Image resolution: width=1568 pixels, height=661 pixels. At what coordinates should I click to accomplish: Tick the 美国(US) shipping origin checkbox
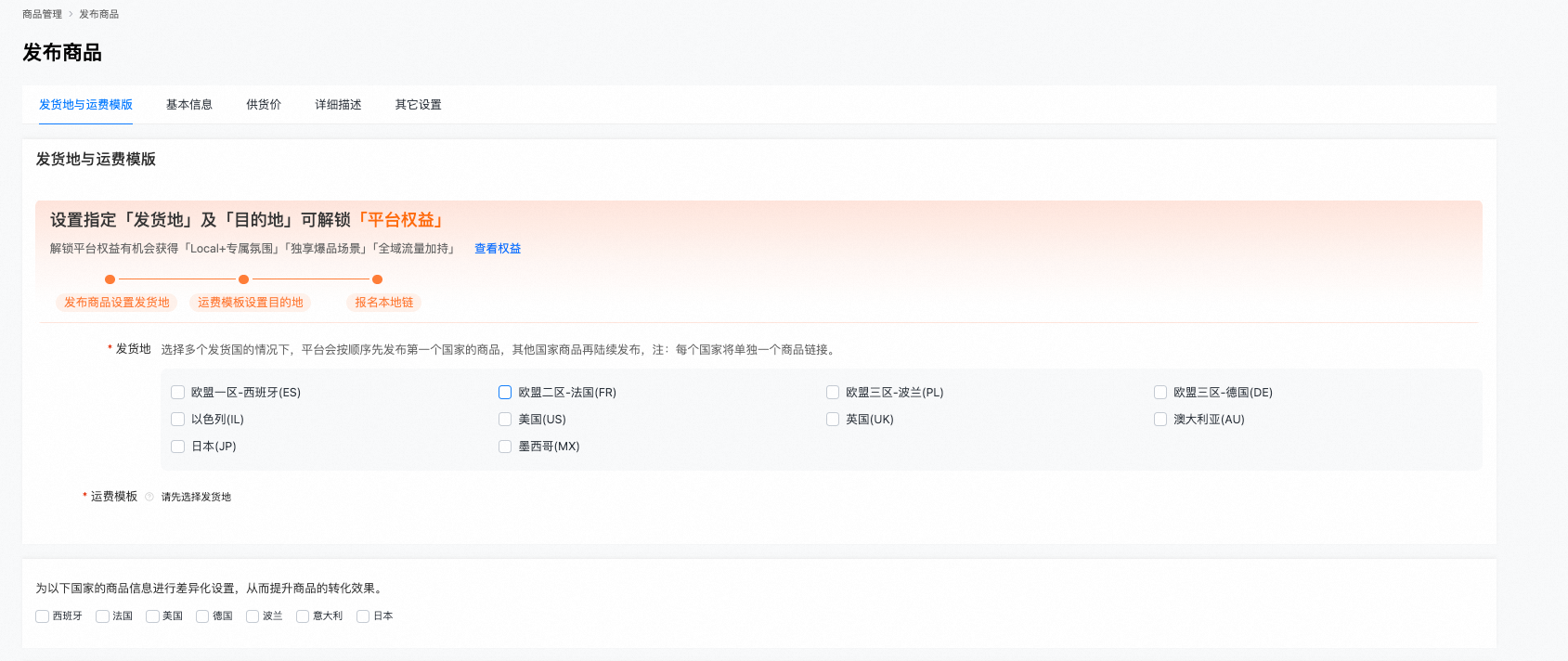pos(505,420)
